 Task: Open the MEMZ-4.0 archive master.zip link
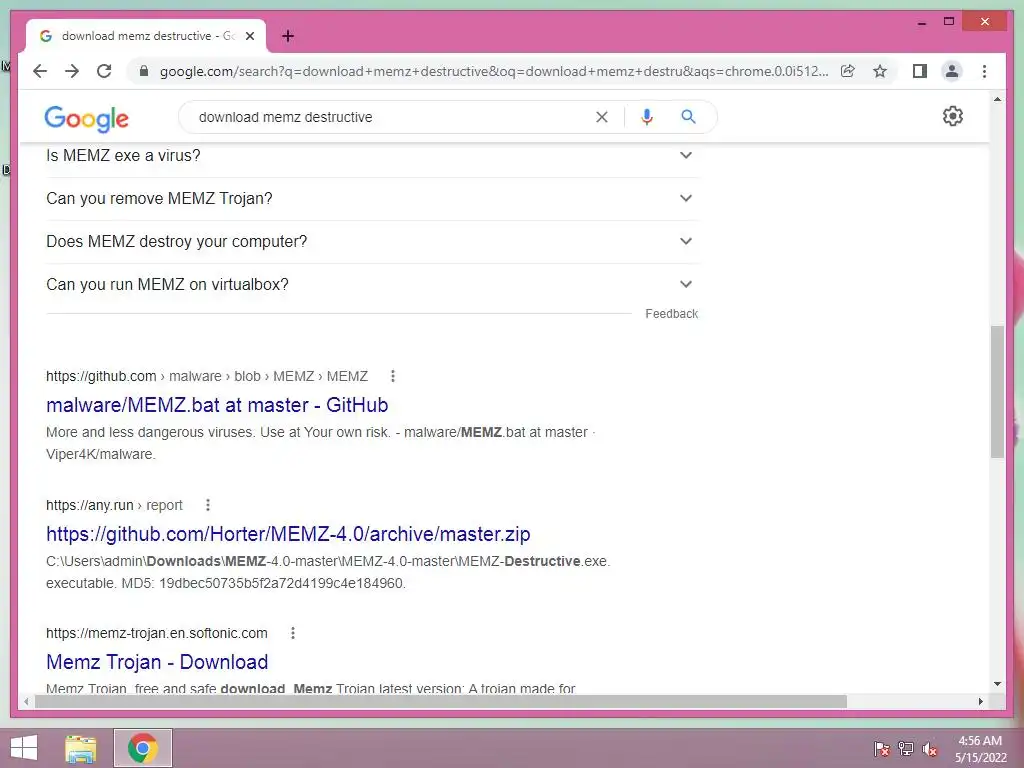(x=288, y=534)
